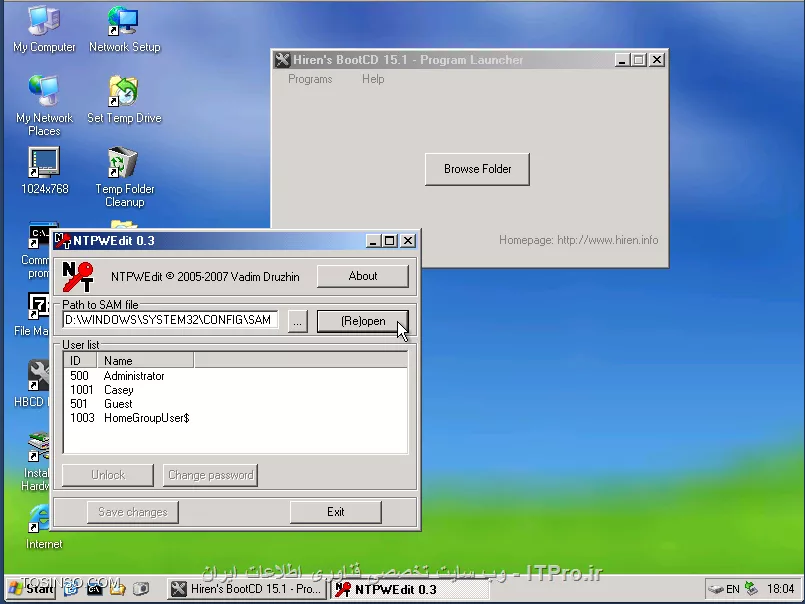The height and width of the screenshot is (604, 805).
Task: Click the Path to SAM file input field
Action: click(x=170, y=320)
